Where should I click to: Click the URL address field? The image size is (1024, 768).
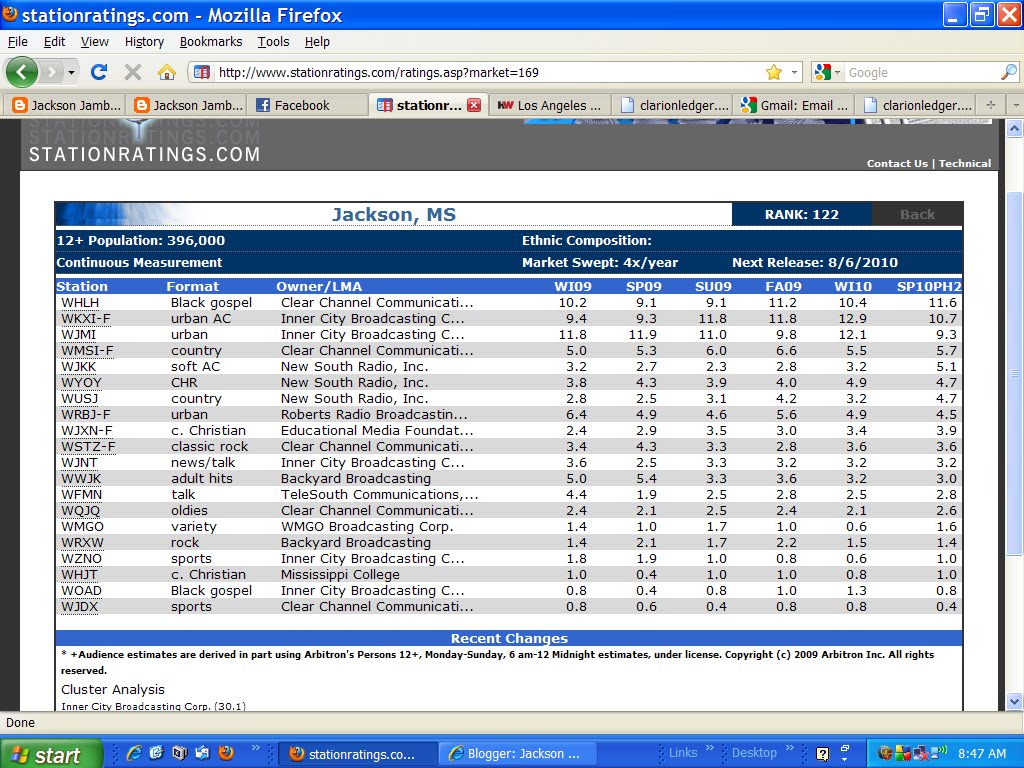[488, 72]
